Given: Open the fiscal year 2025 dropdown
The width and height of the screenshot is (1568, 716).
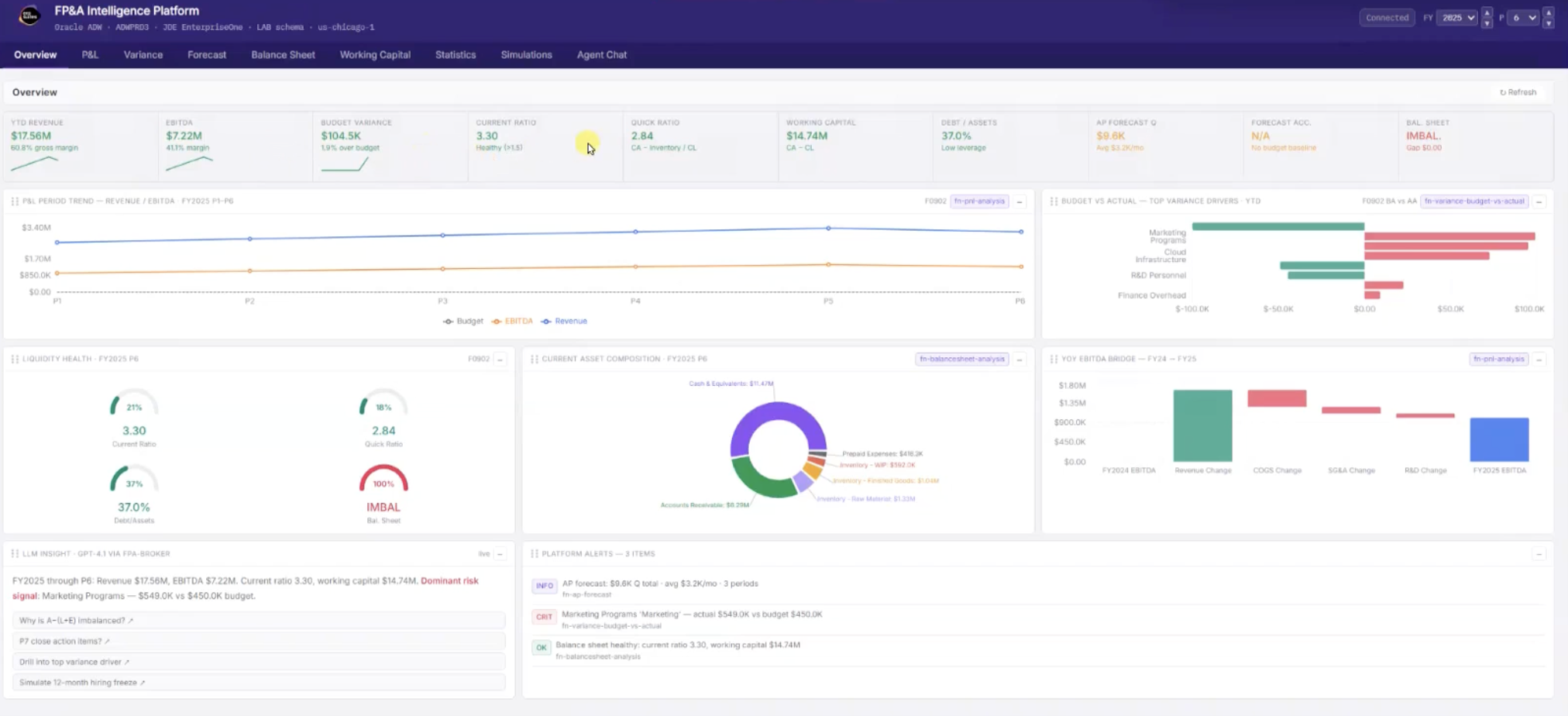Looking at the screenshot, I should [x=1457, y=18].
